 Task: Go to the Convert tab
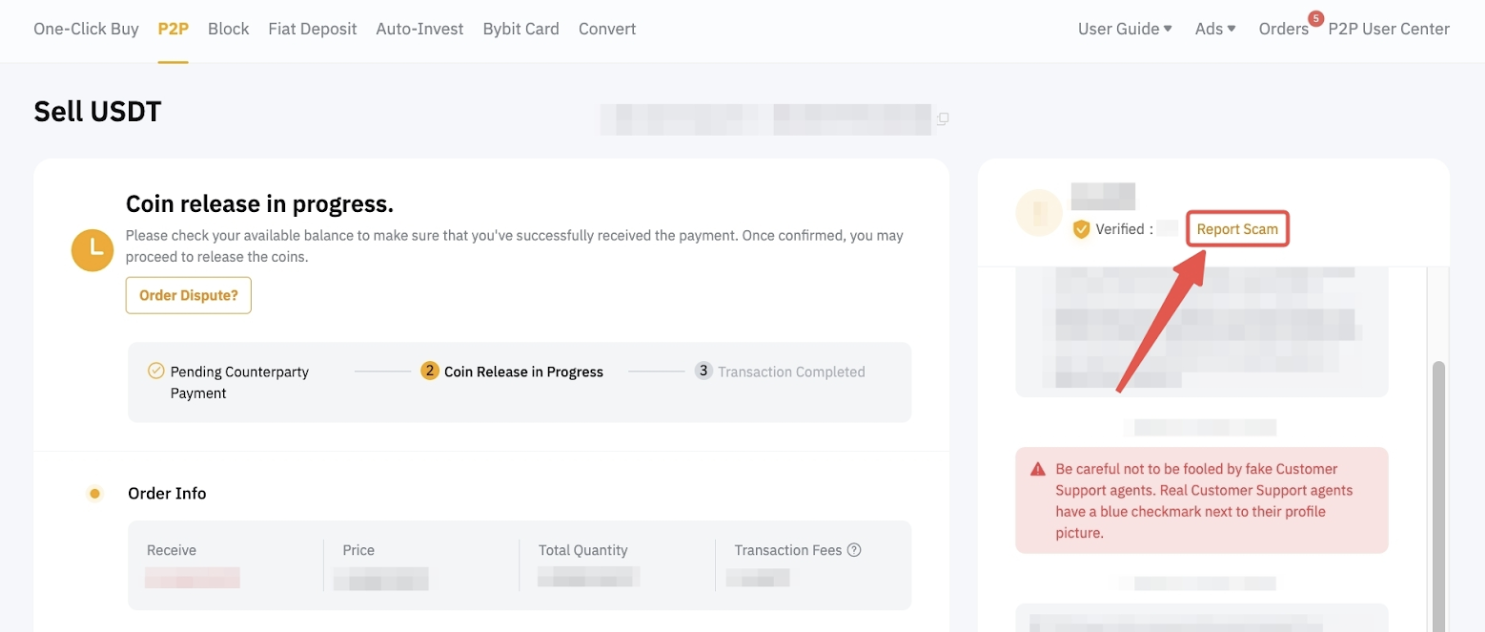[x=607, y=29]
